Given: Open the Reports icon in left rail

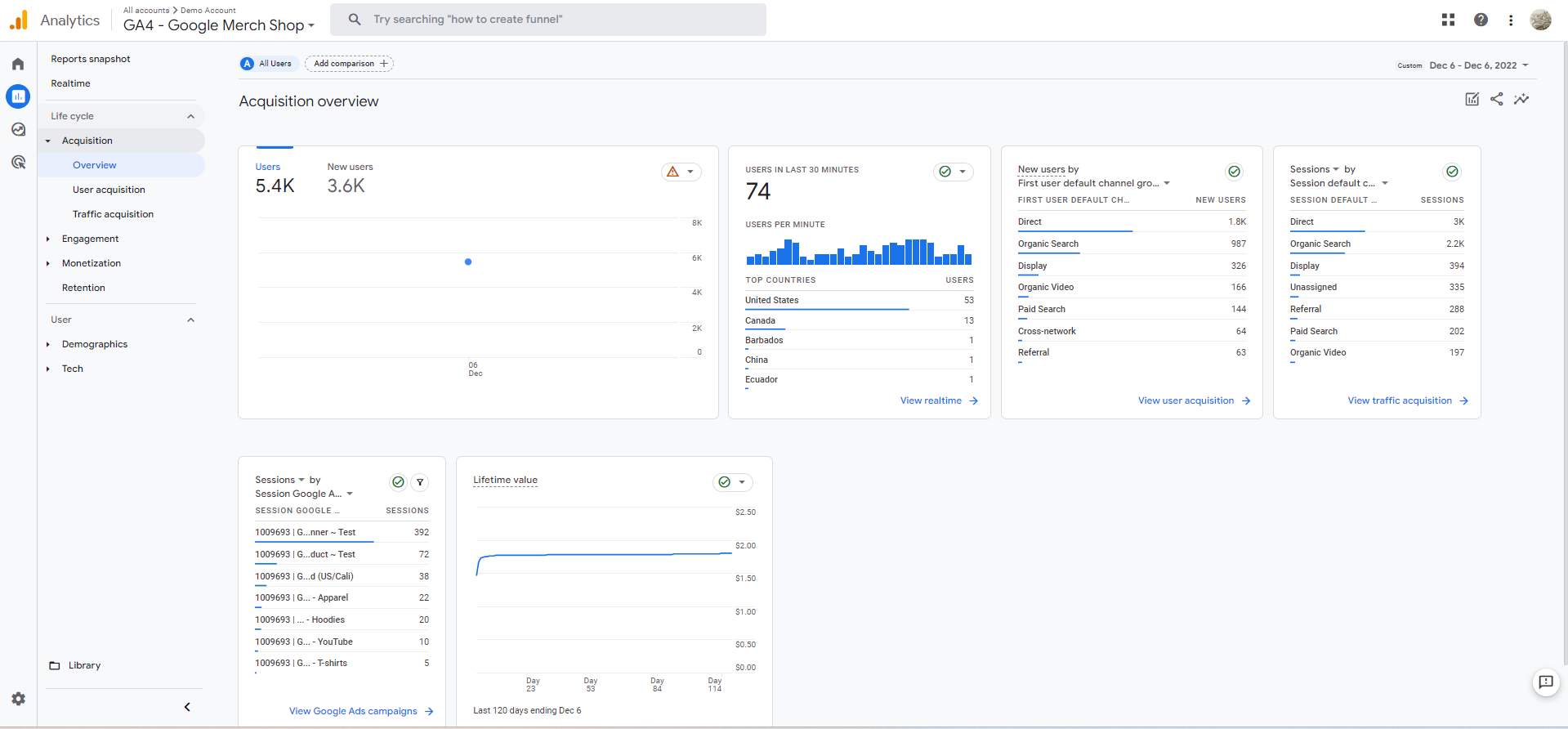Looking at the screenshot, I should point(18,96).
